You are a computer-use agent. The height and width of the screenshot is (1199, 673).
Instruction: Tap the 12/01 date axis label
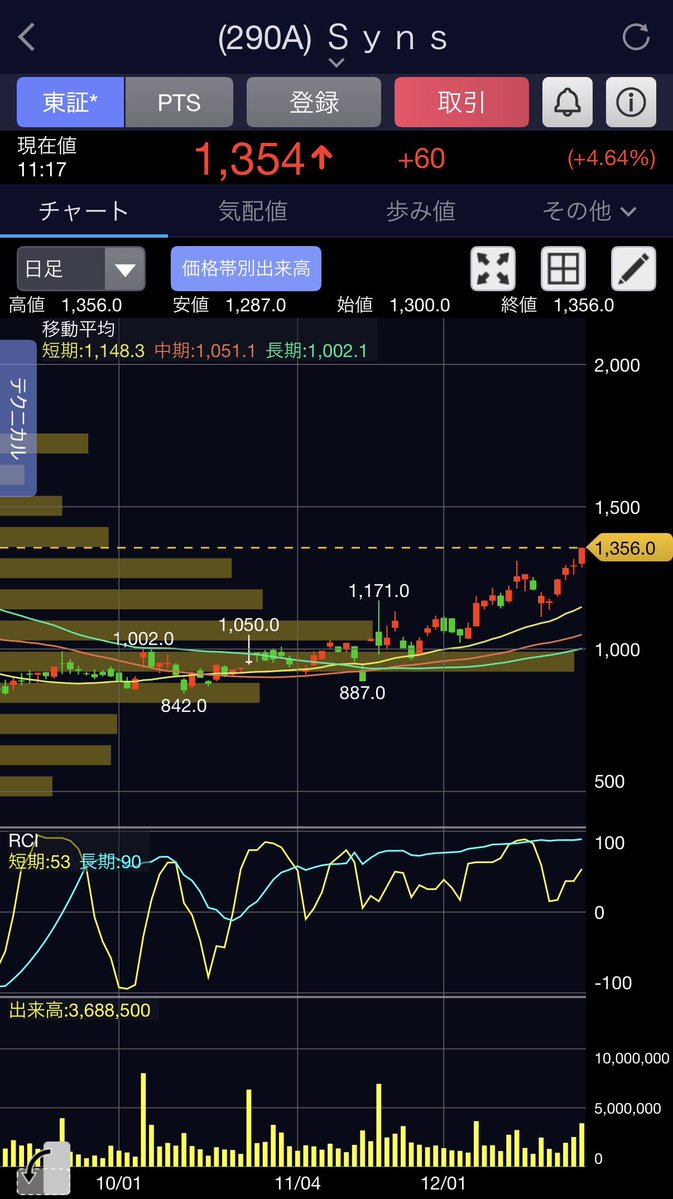pos(443,1183)
